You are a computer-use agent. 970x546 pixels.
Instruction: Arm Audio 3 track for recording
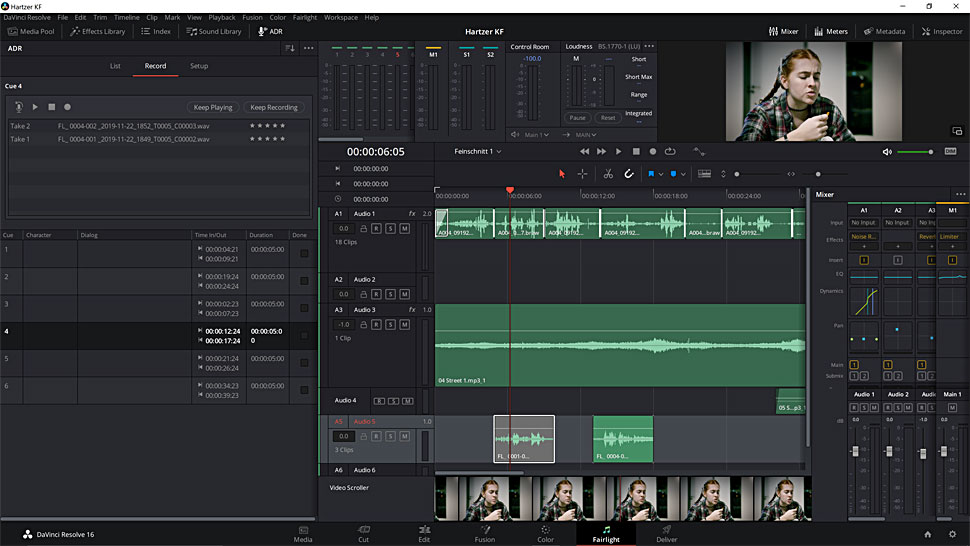click(x=376, y=325)
